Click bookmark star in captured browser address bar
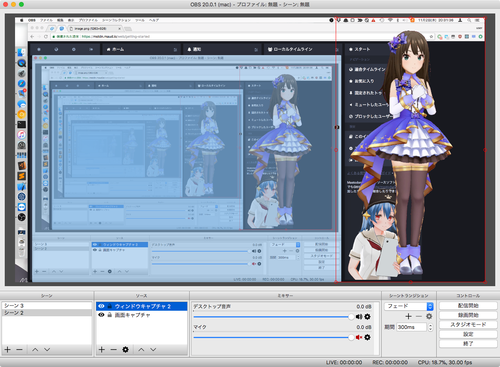 pyautogui.click(x=431, y=36)
